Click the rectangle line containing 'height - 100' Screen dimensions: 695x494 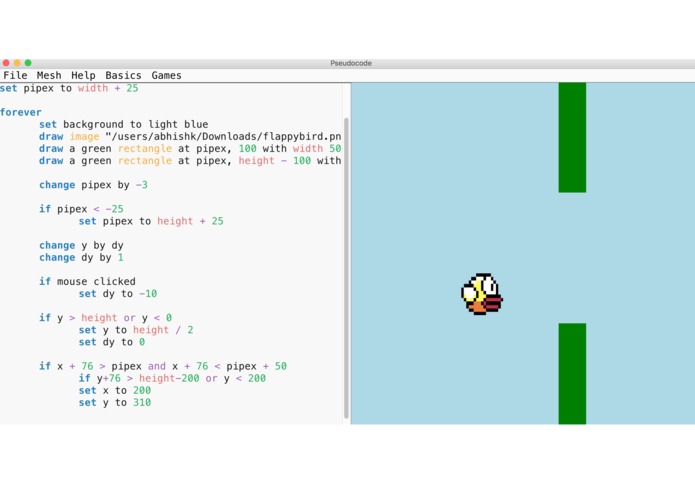[190, 160]
